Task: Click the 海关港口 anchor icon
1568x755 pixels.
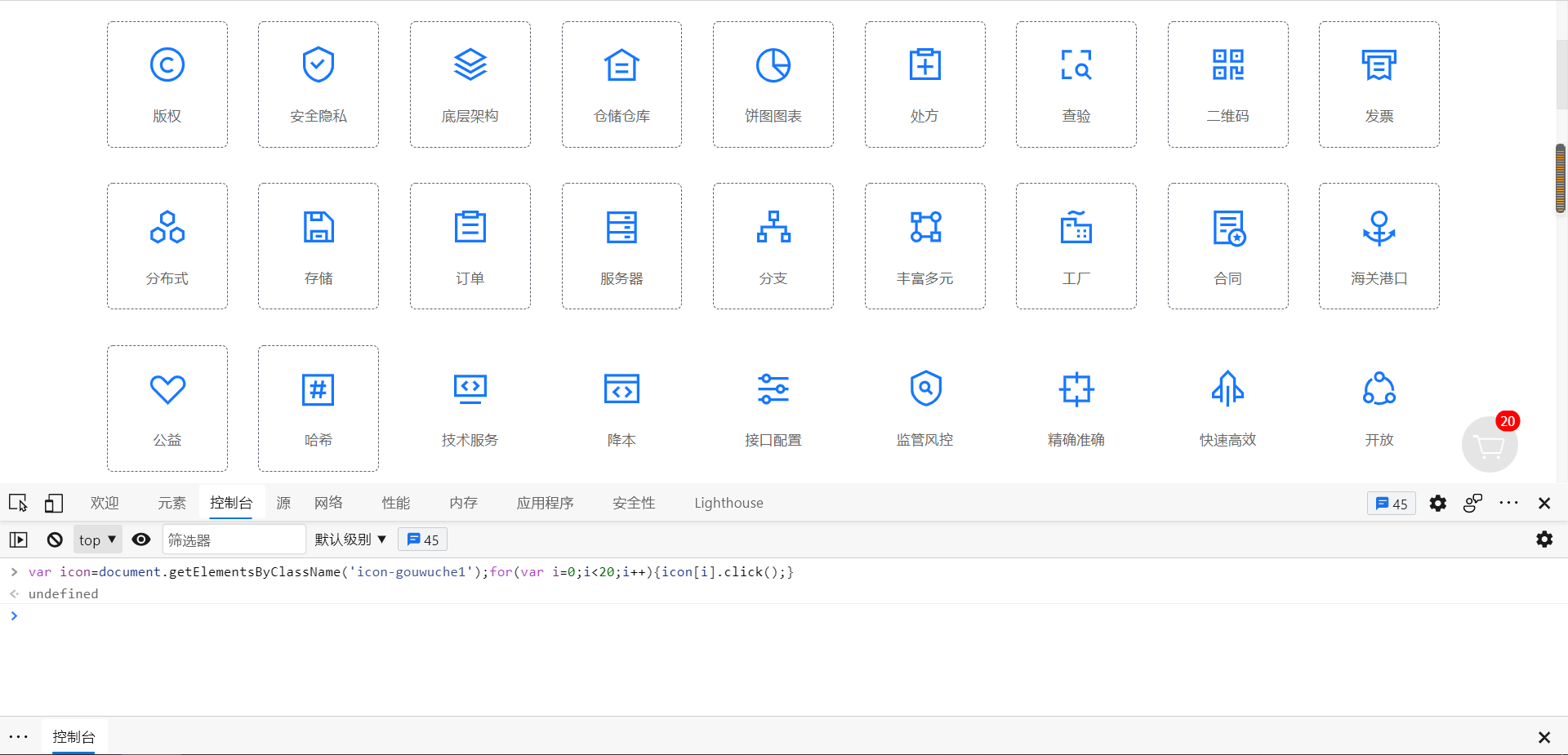Action: (1379, 228)
